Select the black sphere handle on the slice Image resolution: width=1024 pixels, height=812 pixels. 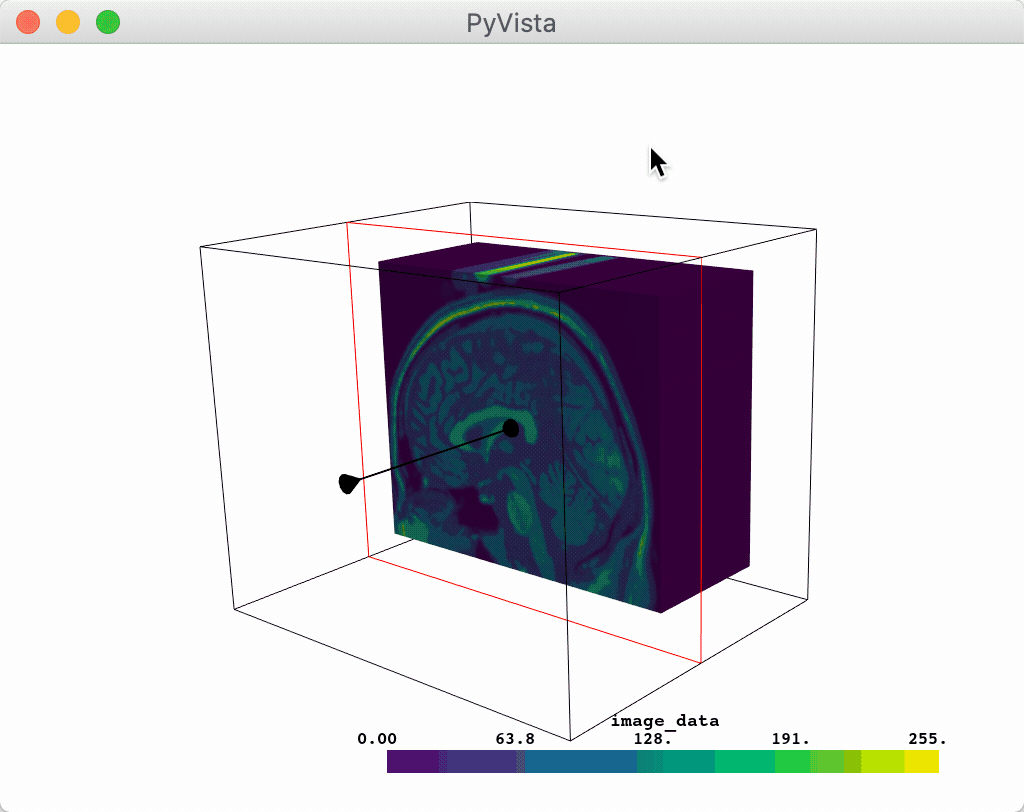[511, 428]
